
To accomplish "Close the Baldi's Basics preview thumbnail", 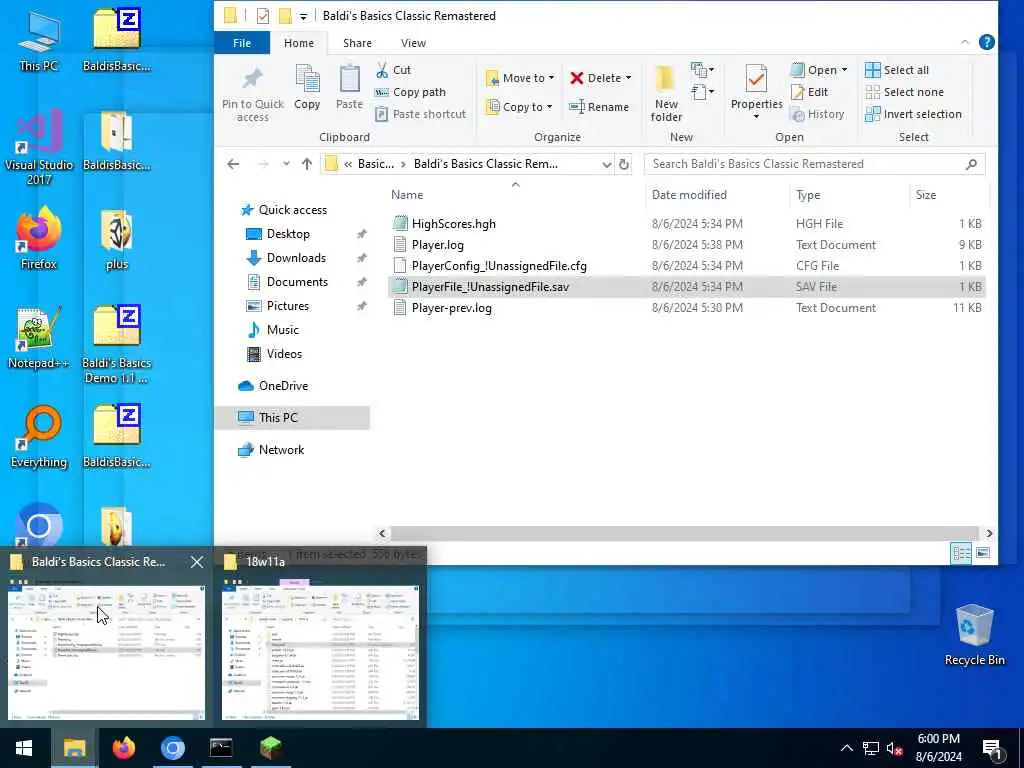I will [197, 562].
